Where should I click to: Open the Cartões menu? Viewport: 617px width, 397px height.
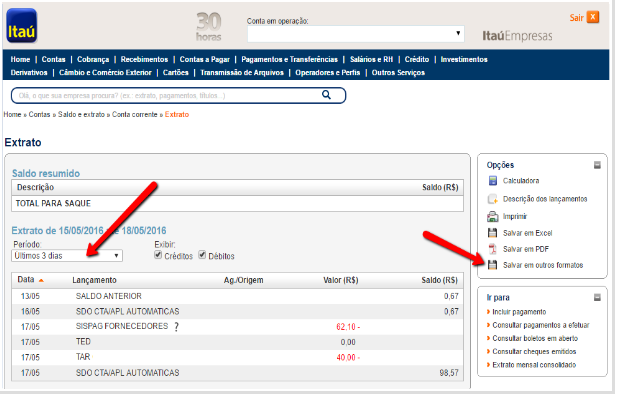(176, 72)
